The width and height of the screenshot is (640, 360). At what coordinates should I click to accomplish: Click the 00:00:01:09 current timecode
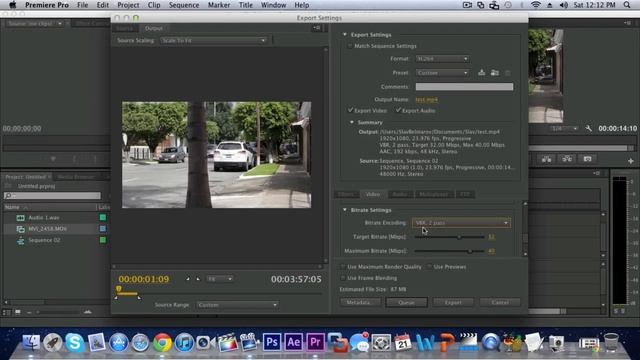tap(144, 279)
